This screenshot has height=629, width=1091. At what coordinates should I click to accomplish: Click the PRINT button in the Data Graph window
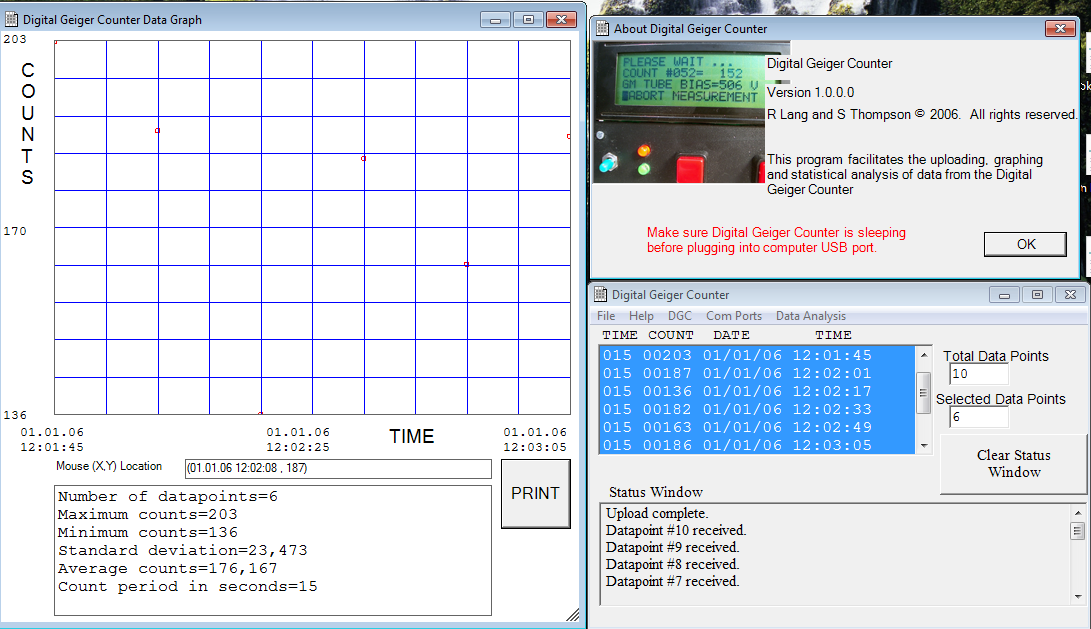(x=535, y=493)
